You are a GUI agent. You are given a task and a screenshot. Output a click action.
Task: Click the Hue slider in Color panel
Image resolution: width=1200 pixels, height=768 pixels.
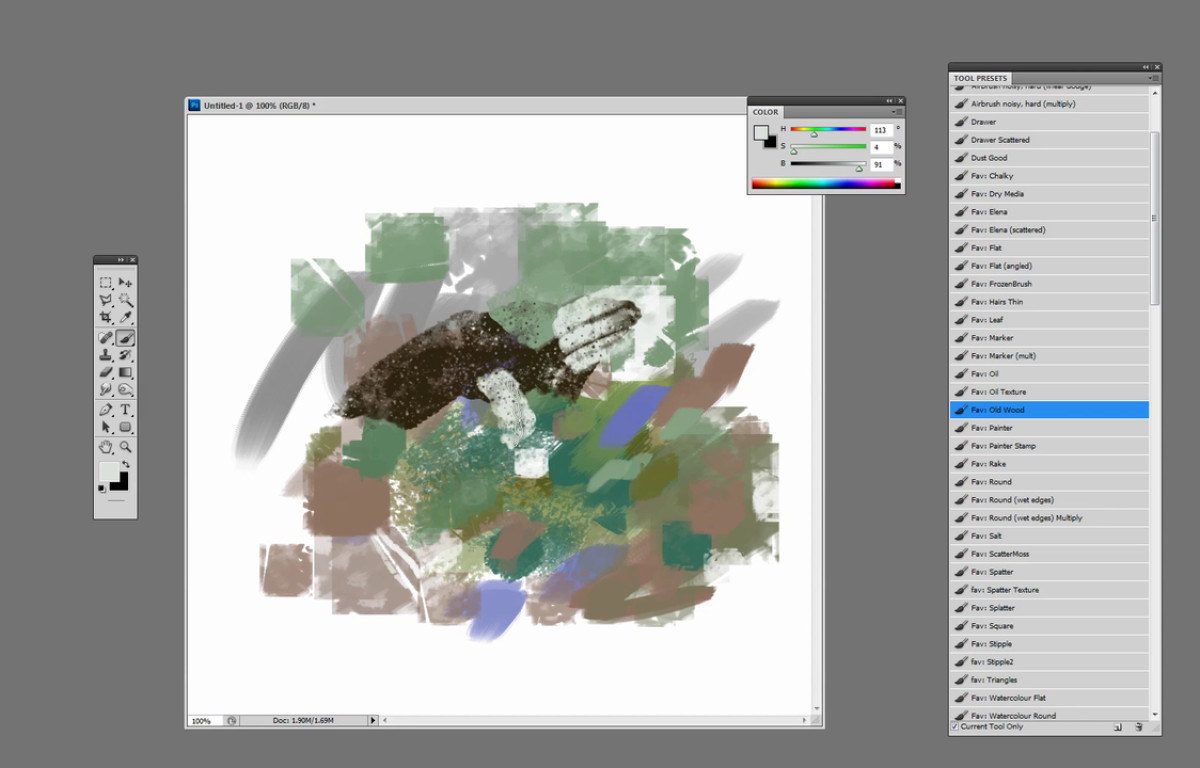[828, 129]
